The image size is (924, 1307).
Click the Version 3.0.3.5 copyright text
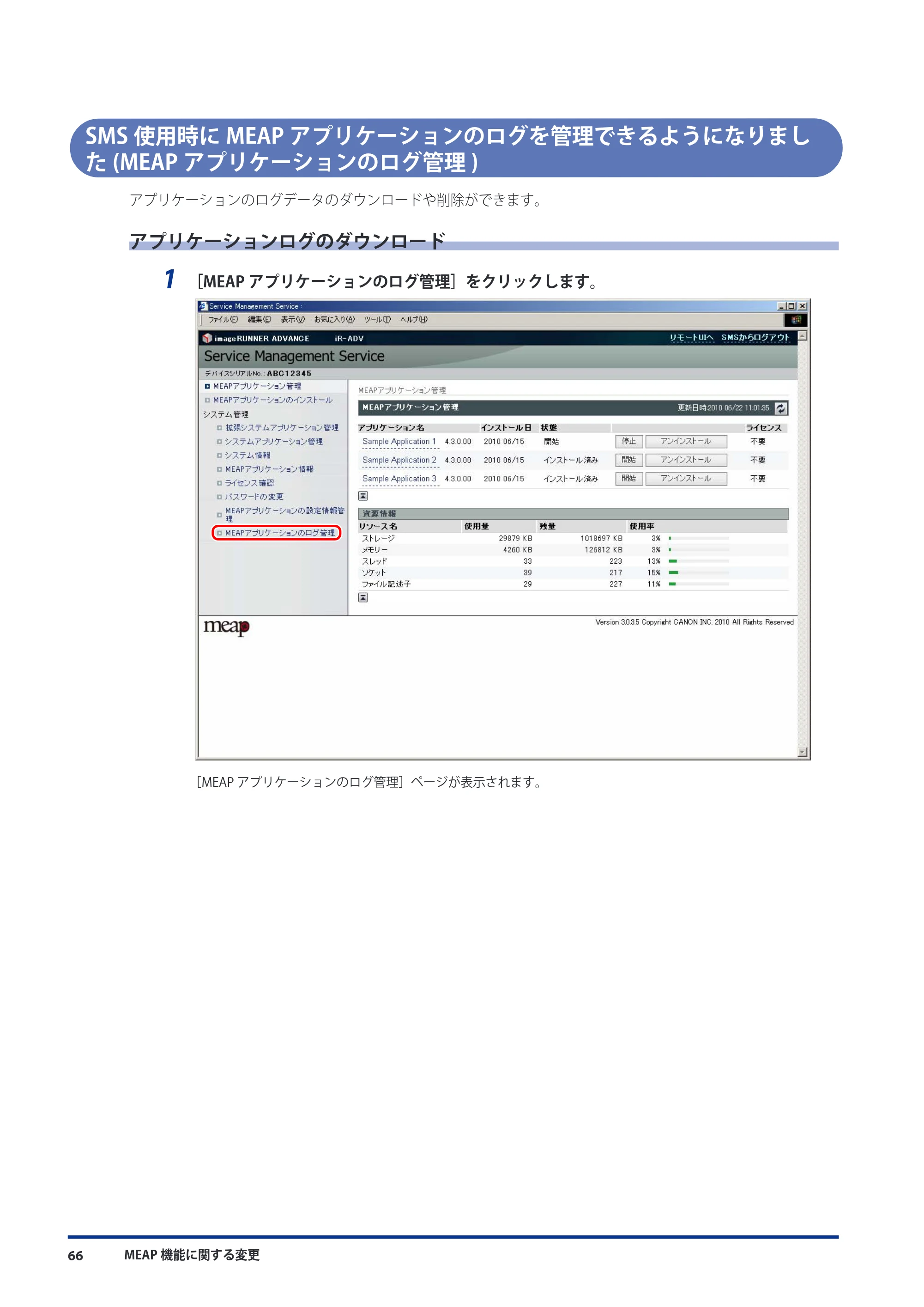point(694,622)
